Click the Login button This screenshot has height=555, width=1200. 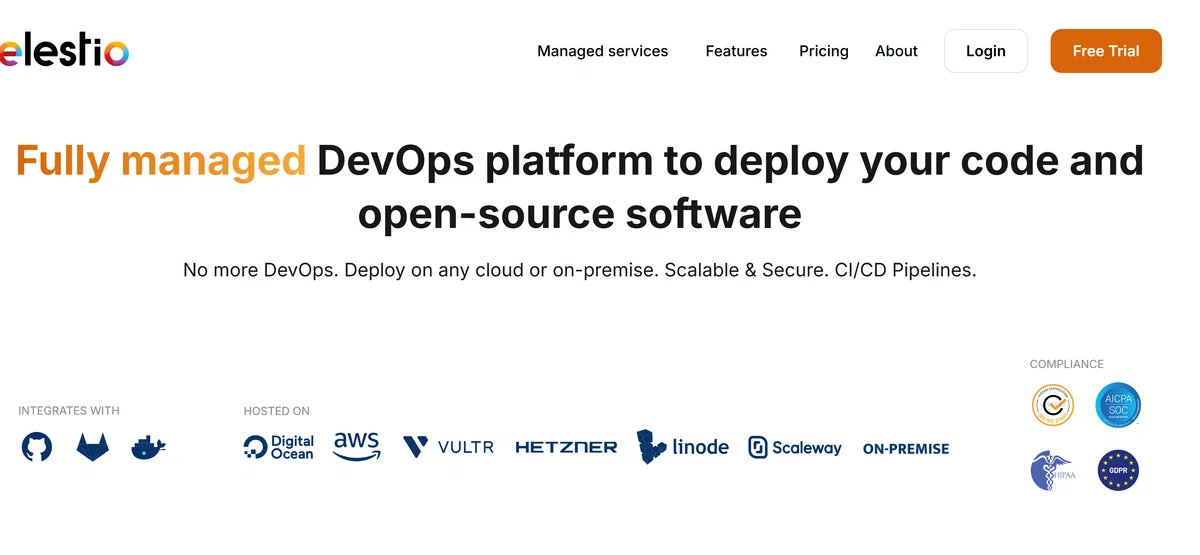[986, 51]
